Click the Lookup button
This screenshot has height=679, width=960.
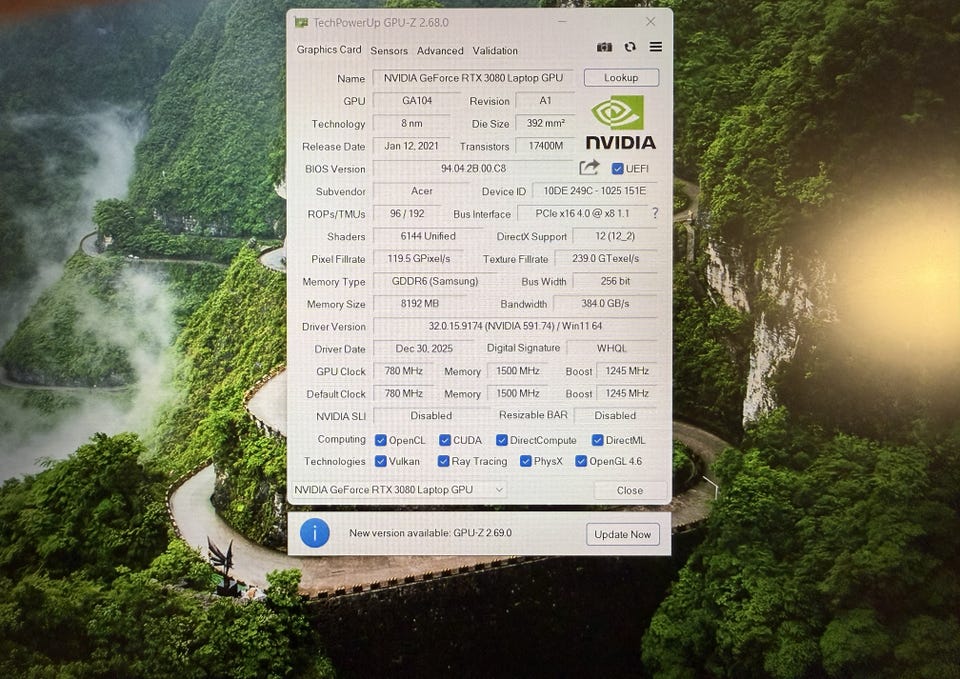pyautogui.click(x=621, y=78)
